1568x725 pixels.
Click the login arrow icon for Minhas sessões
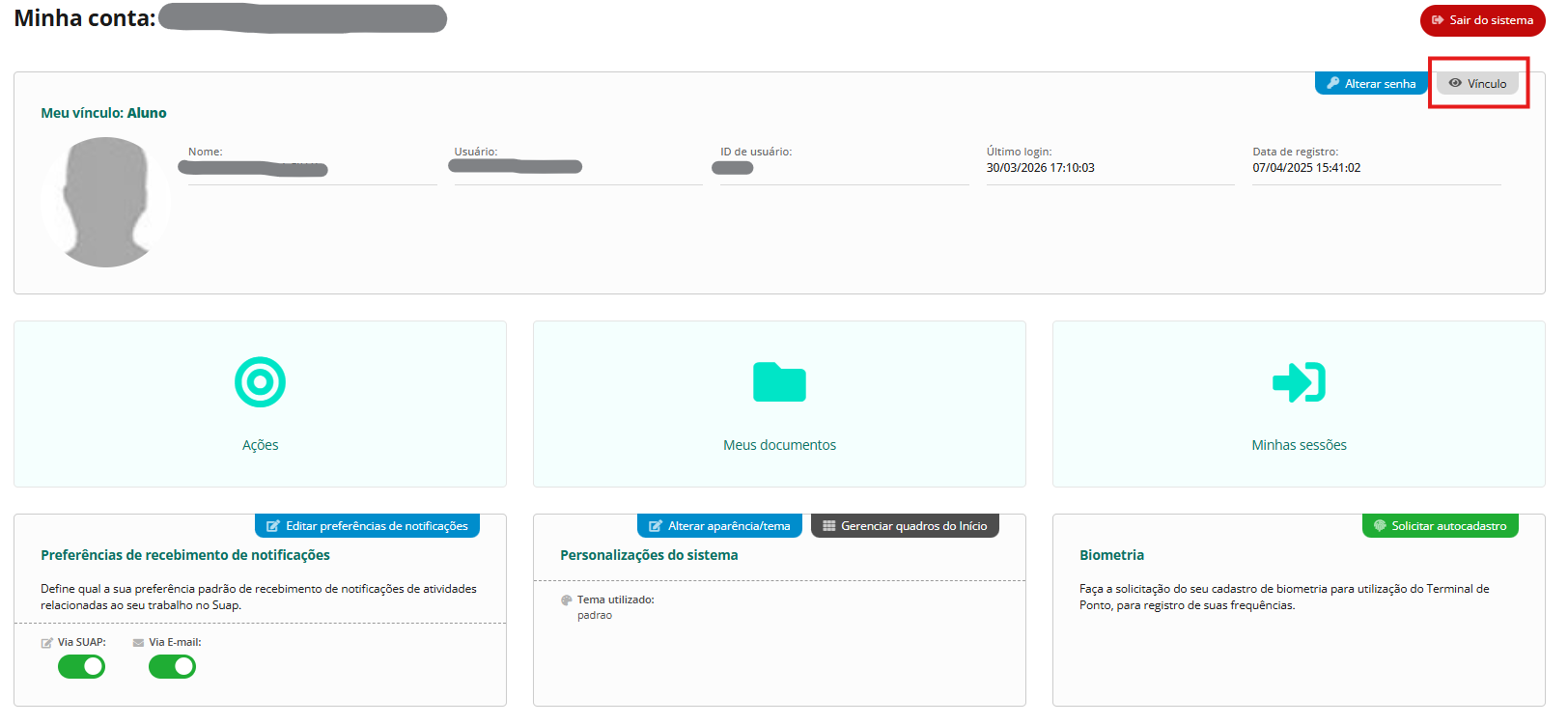tap(1299, 382)
